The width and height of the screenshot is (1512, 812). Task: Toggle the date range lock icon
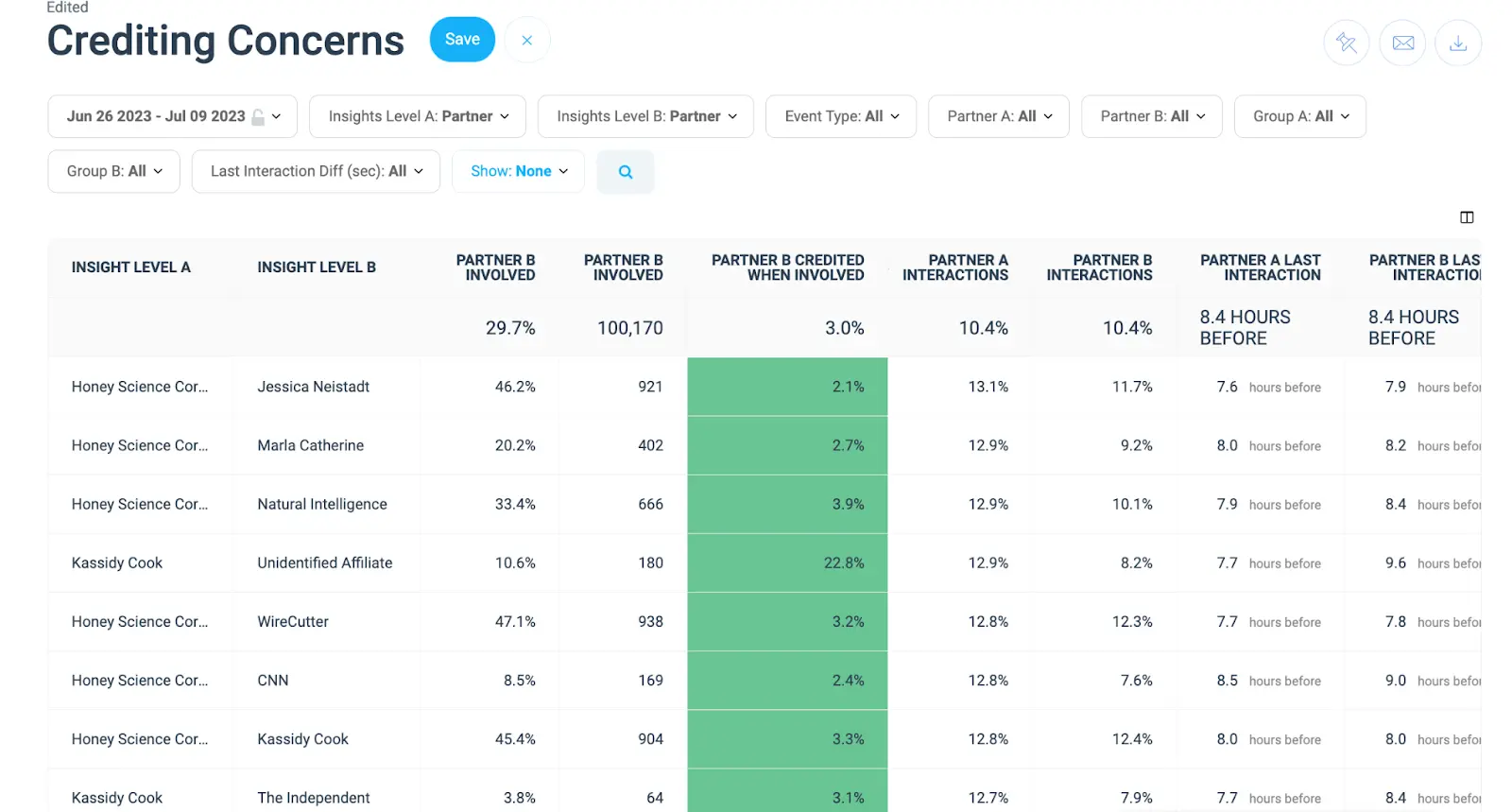click(258, 117)
